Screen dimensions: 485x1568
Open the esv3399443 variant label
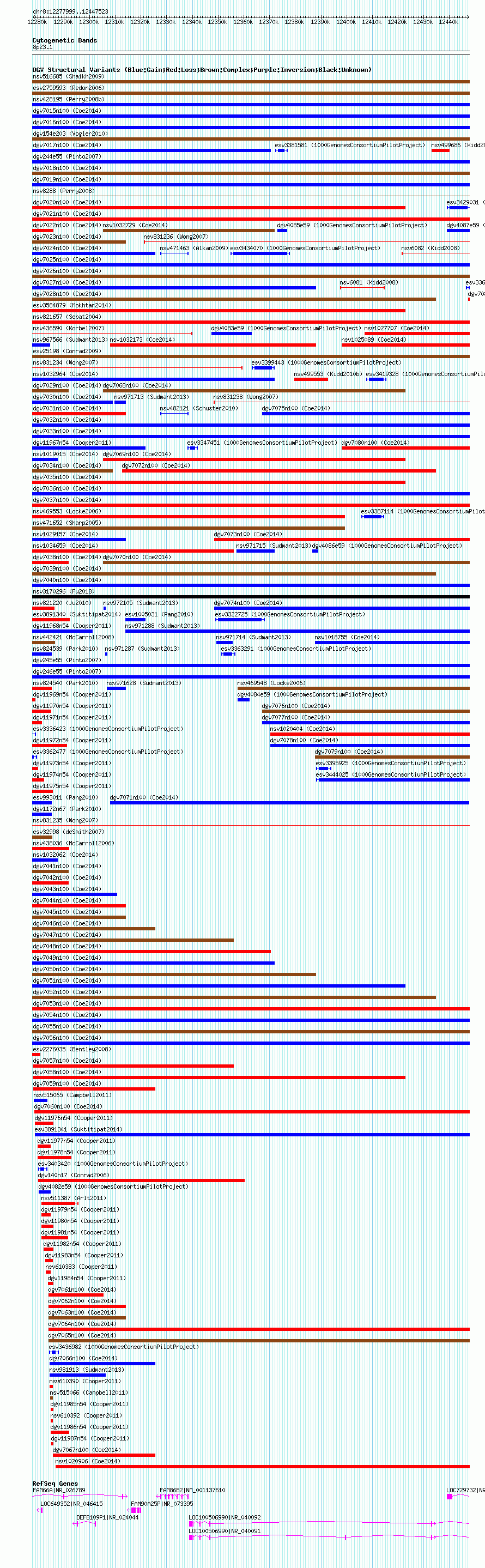(x=326, y=363)
